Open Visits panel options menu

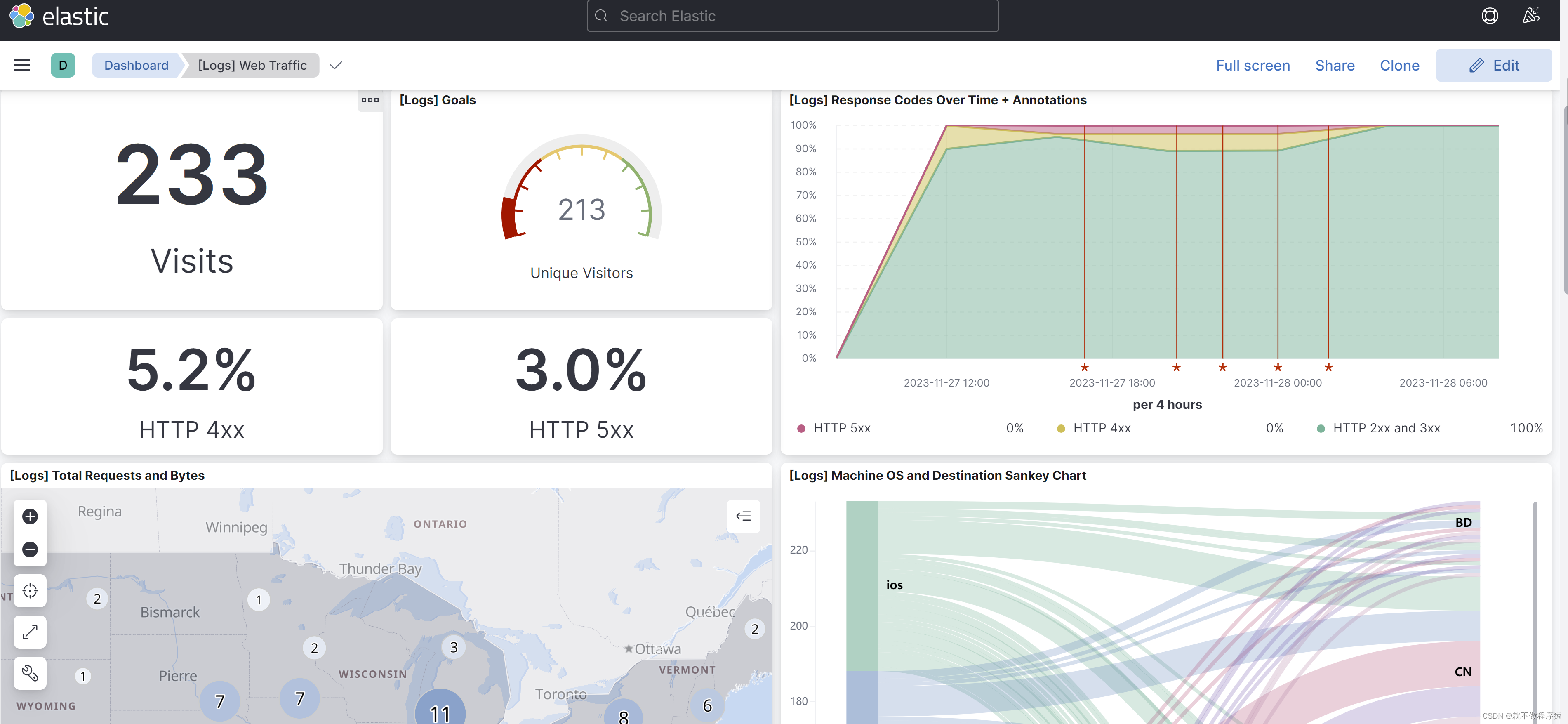tap(370, 100)
